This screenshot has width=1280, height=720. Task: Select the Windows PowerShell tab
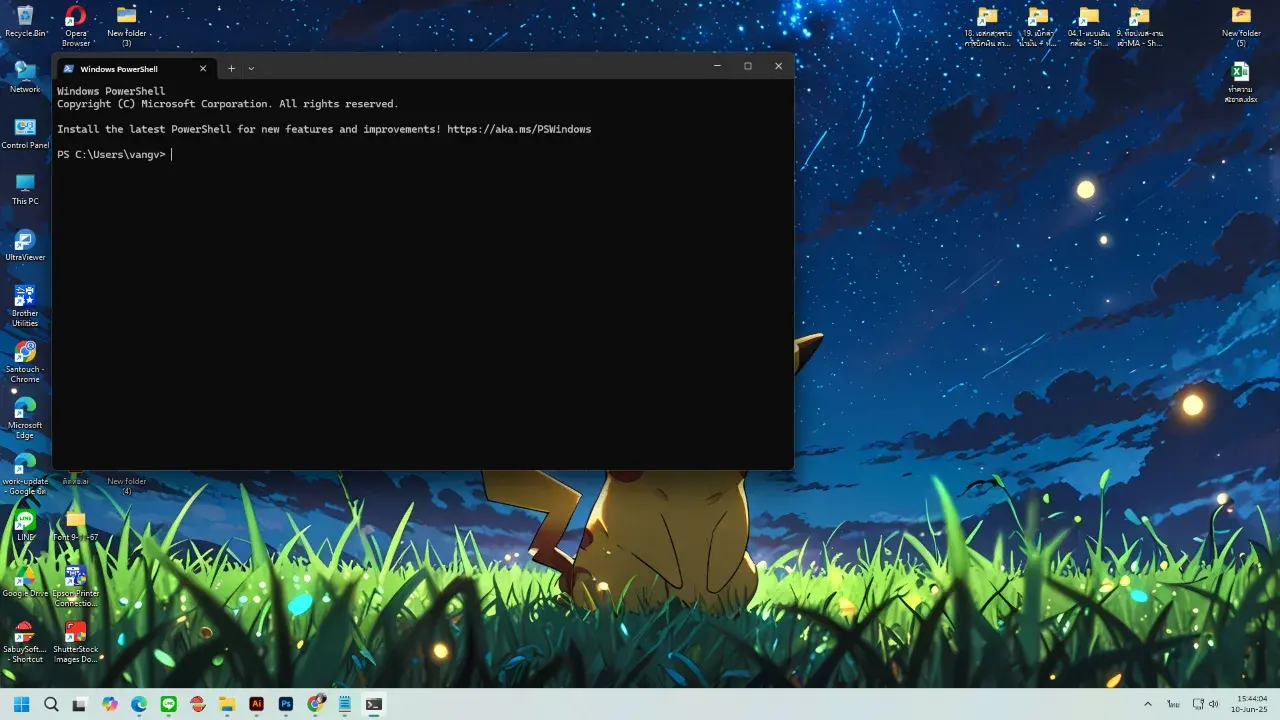[134, 68]
